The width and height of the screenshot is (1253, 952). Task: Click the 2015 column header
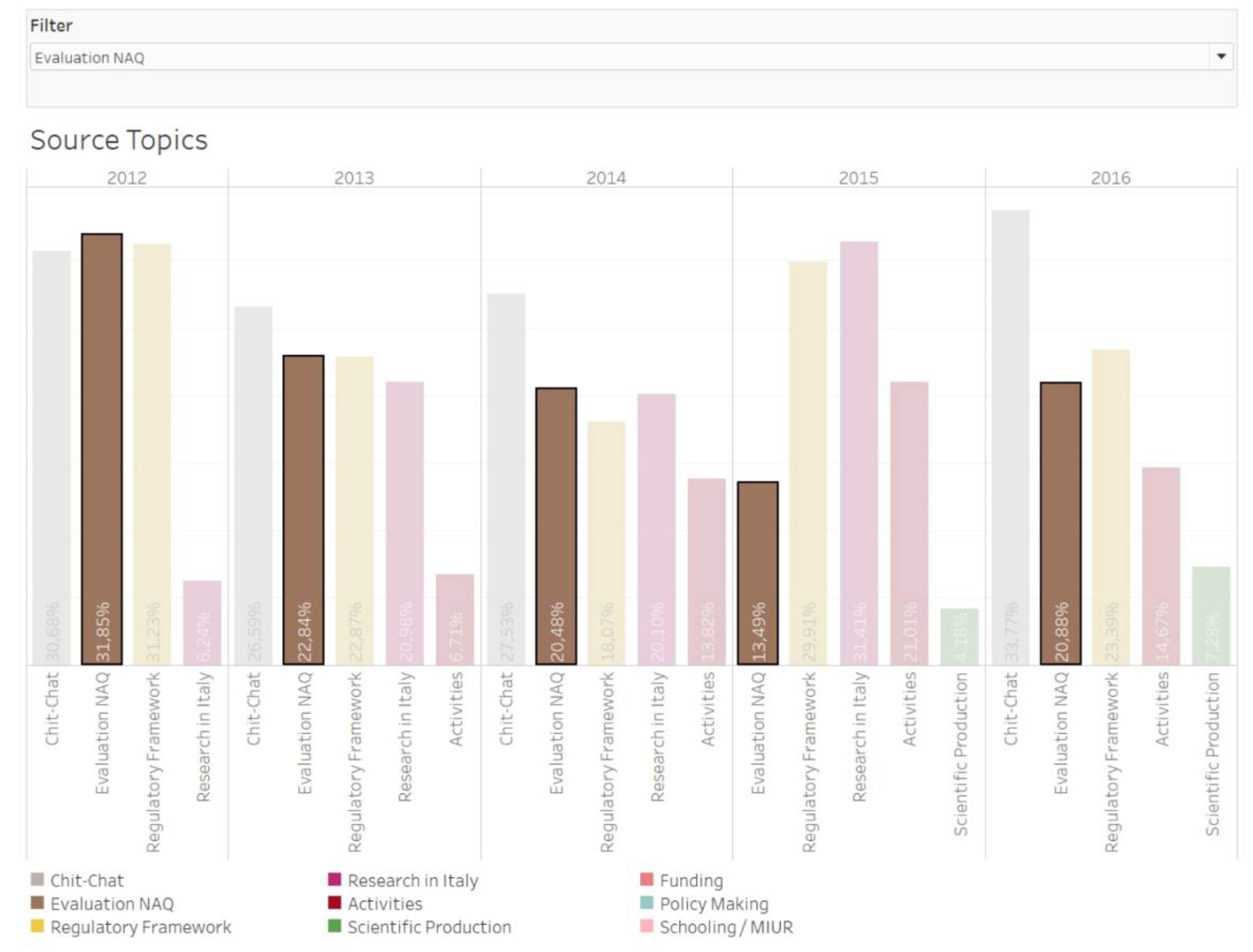click(x=858, y=178)
